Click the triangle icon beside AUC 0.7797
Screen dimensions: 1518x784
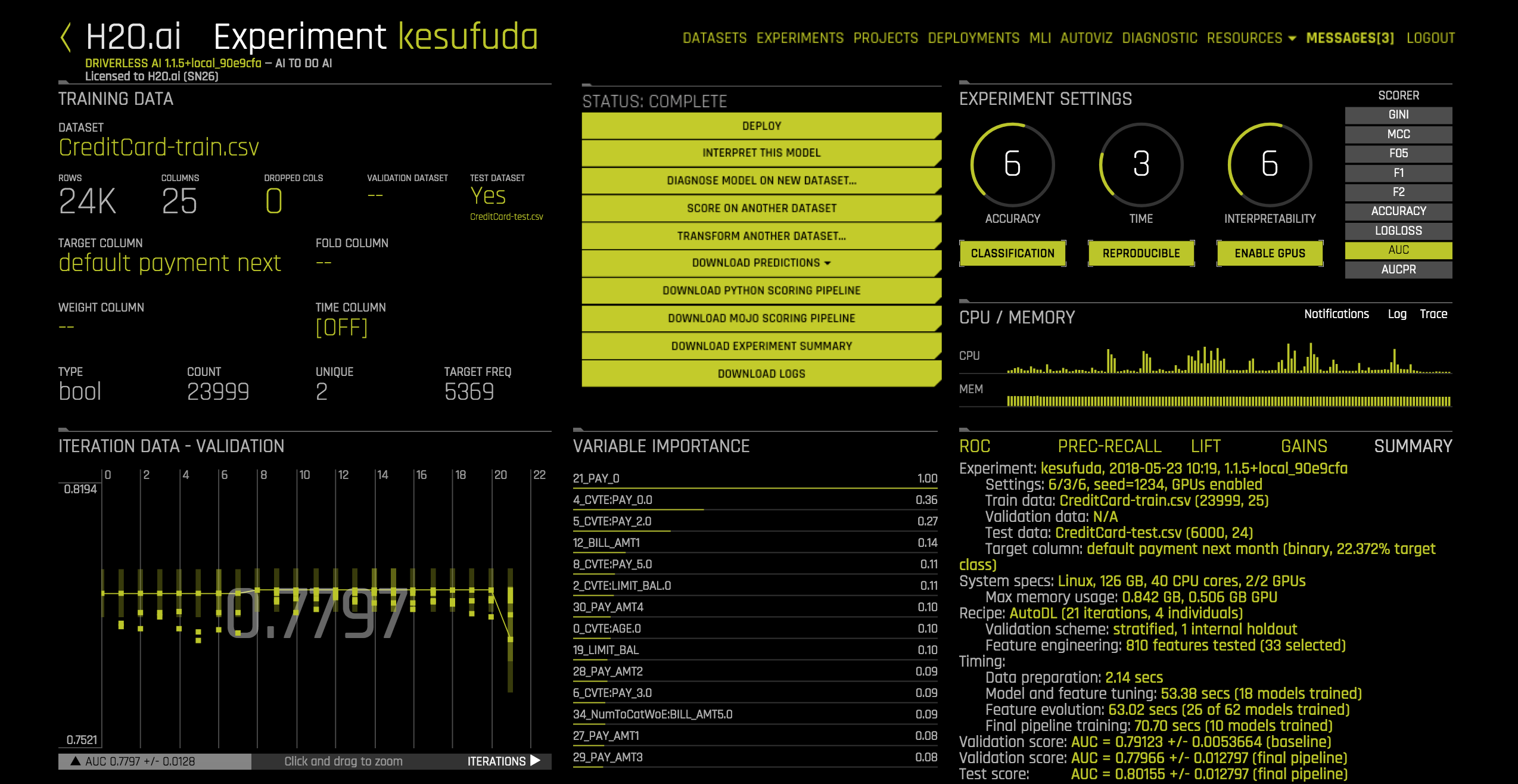pos(75,761)
